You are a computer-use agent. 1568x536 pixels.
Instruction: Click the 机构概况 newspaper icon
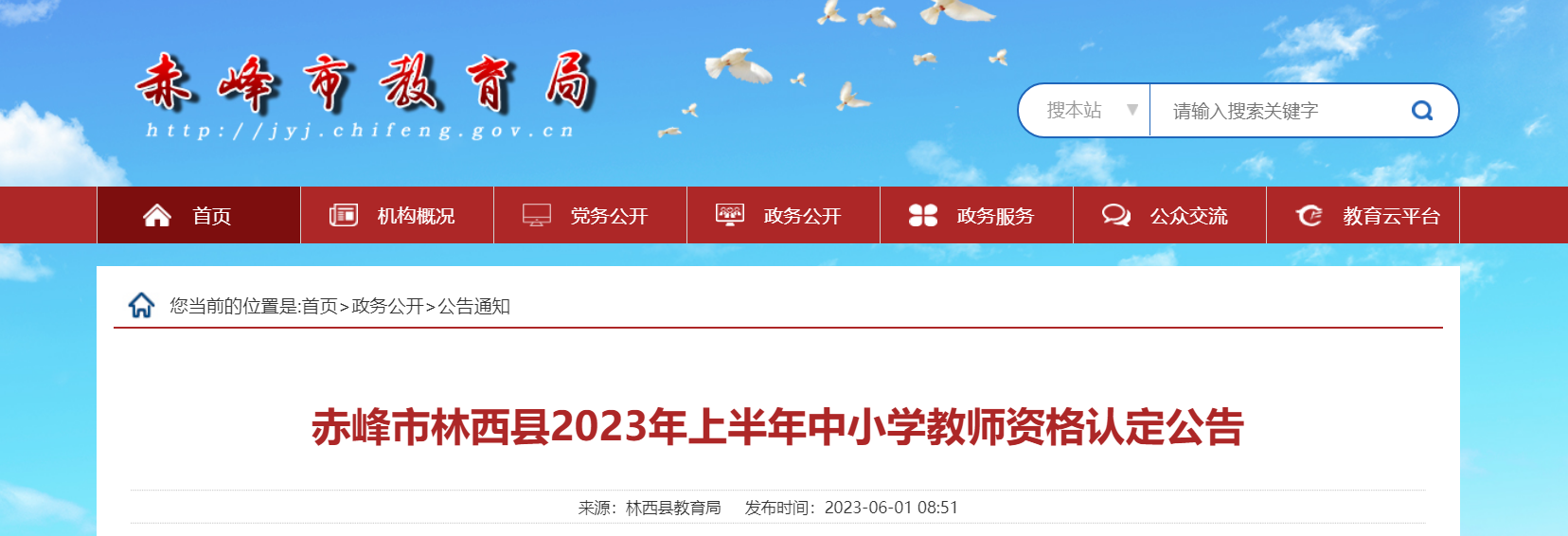coord(343,216)
